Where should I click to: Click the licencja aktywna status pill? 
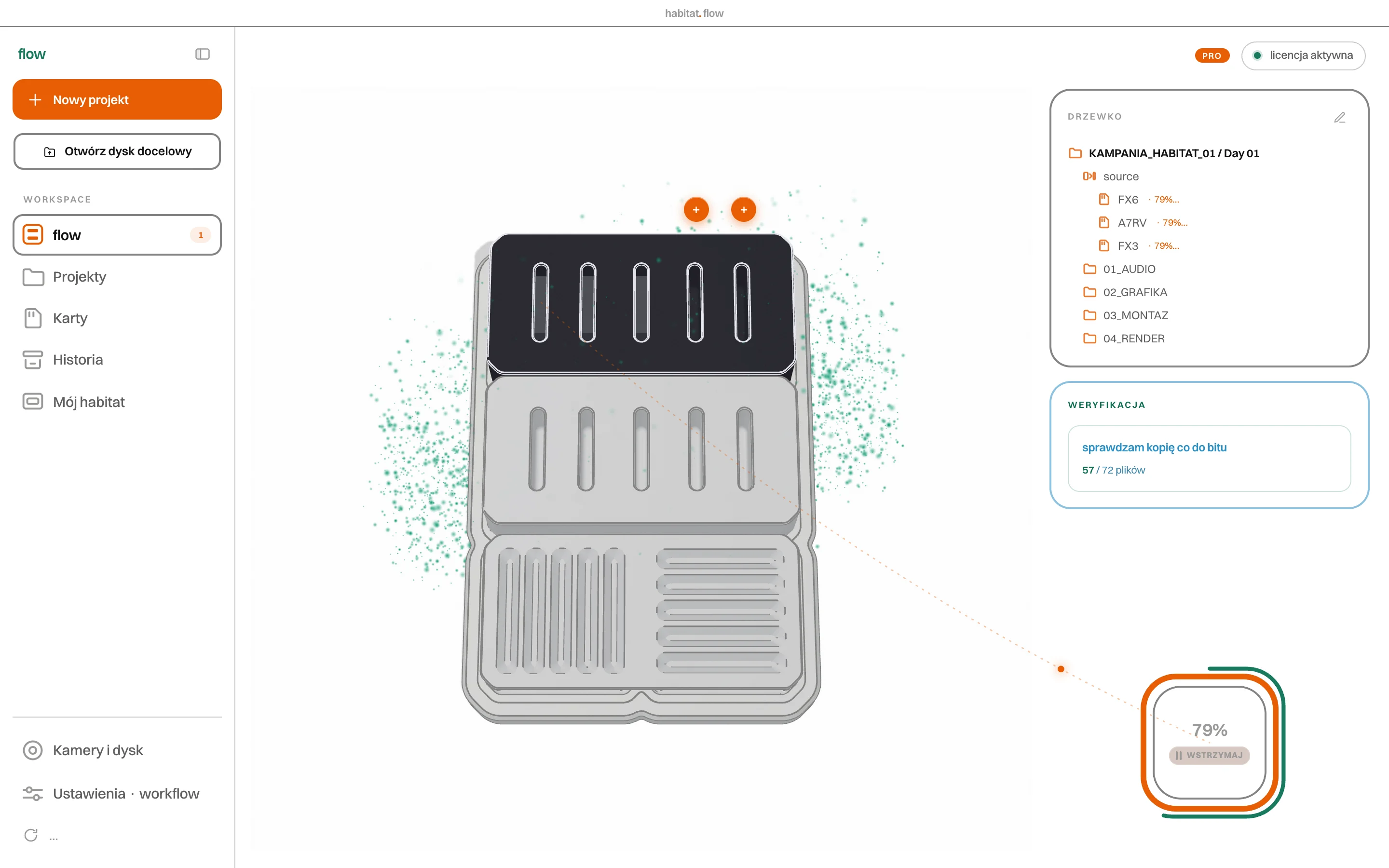coord(1303,55)
